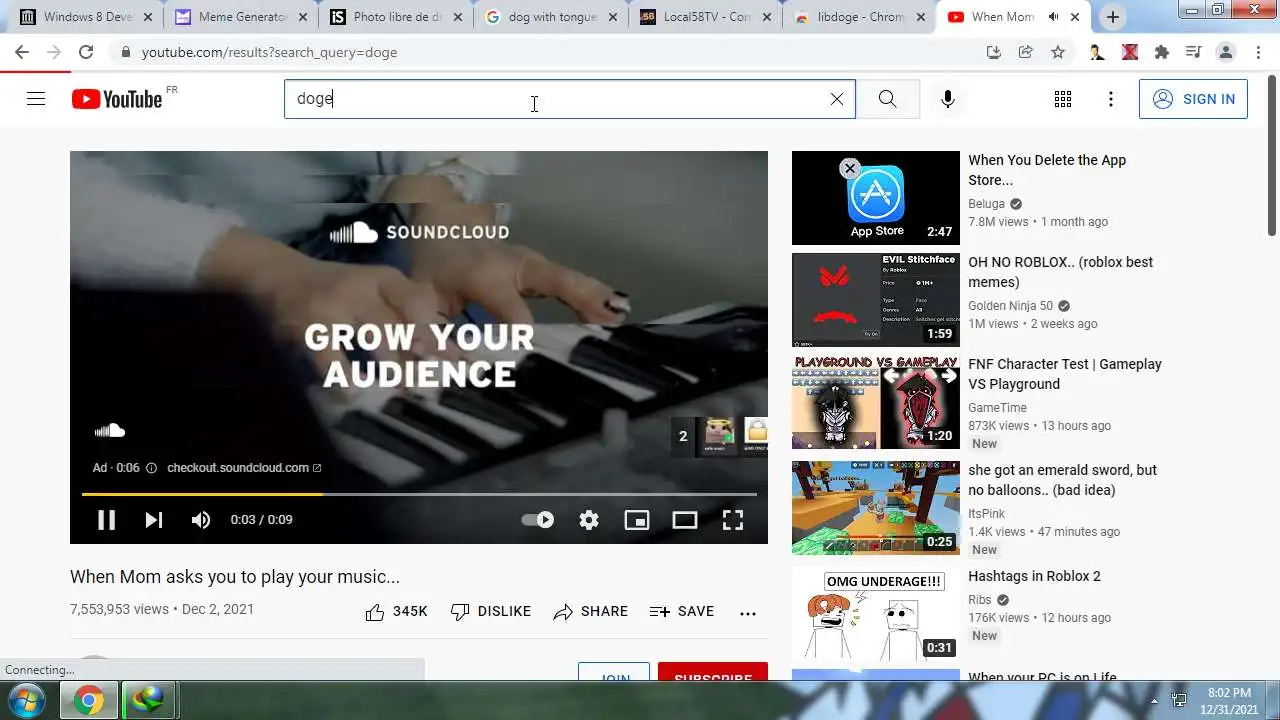Switch to dog with tongue tab

pyautogui.click(x=552, y=17)
